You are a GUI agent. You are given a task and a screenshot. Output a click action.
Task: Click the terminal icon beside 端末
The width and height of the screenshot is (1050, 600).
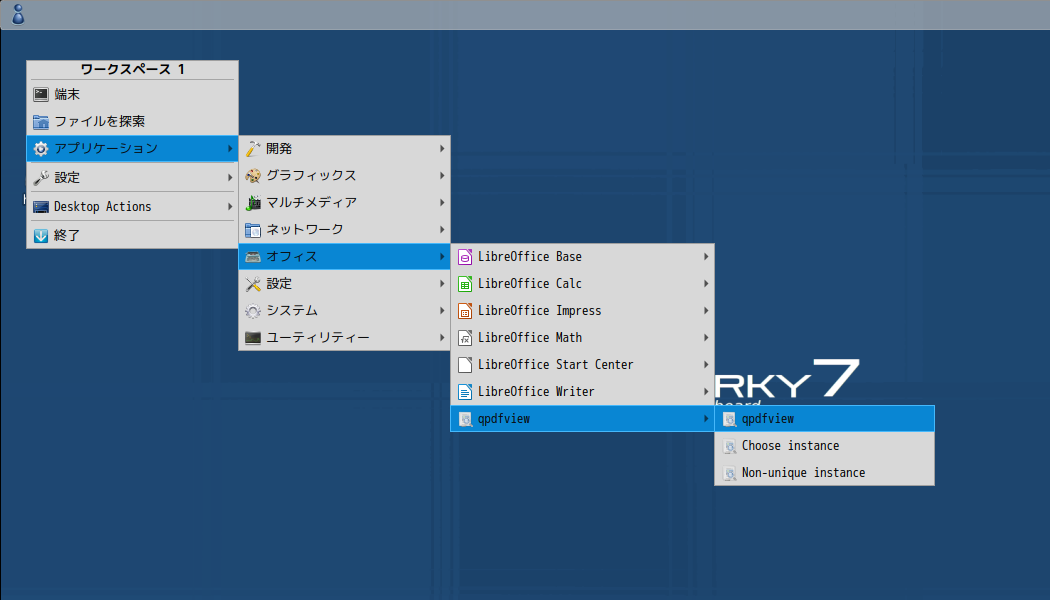click(x=41, y=94)
